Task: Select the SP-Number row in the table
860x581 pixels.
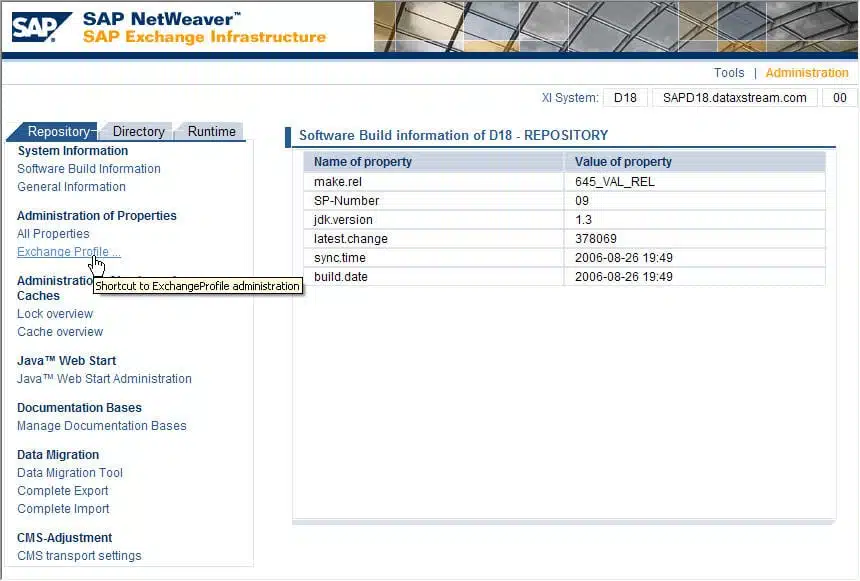Action: [432, 200]
